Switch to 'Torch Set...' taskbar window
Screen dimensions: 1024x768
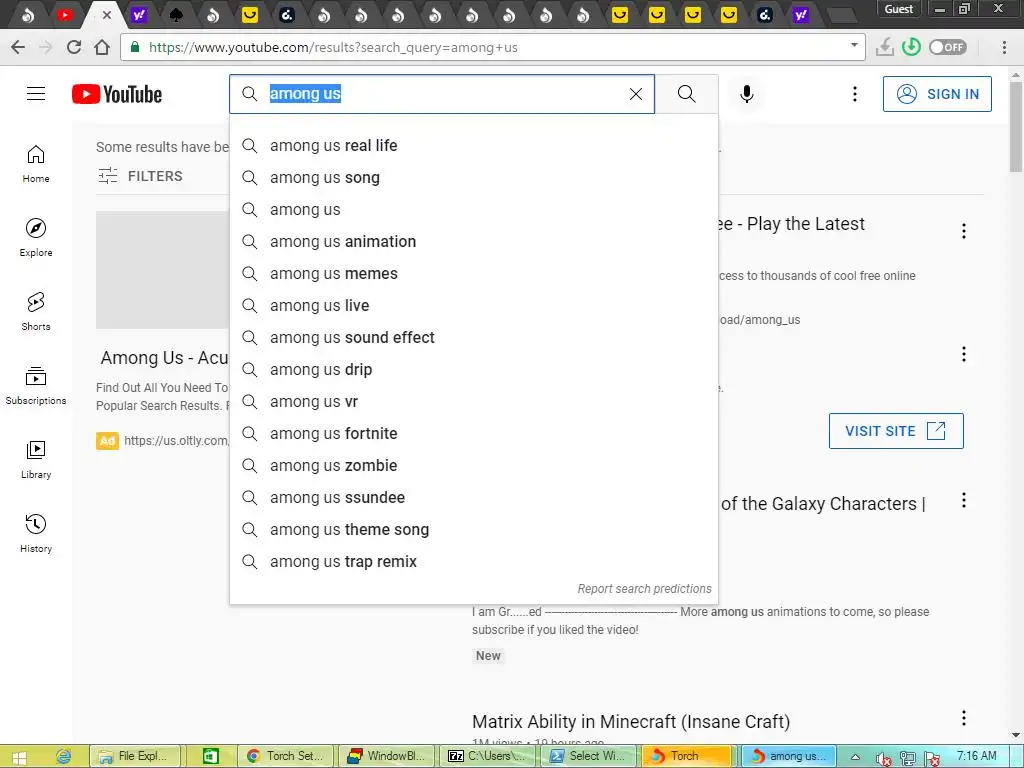[285, 756]
